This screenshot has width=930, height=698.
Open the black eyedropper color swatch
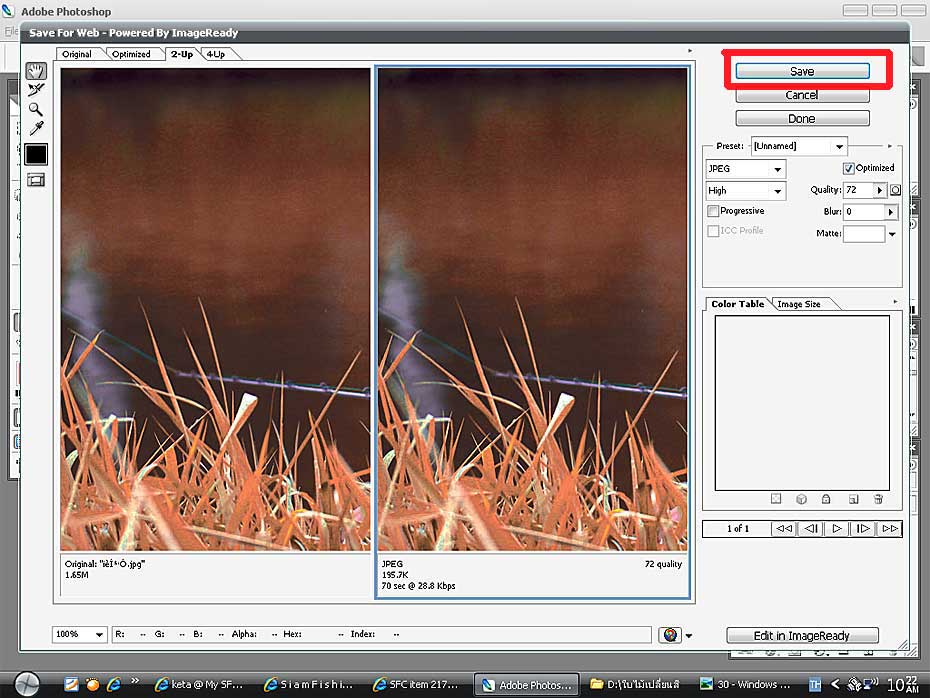coord(36,154)
